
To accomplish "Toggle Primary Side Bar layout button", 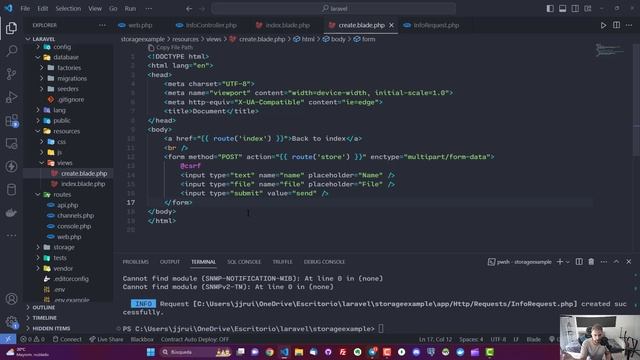I will [550, 9].
